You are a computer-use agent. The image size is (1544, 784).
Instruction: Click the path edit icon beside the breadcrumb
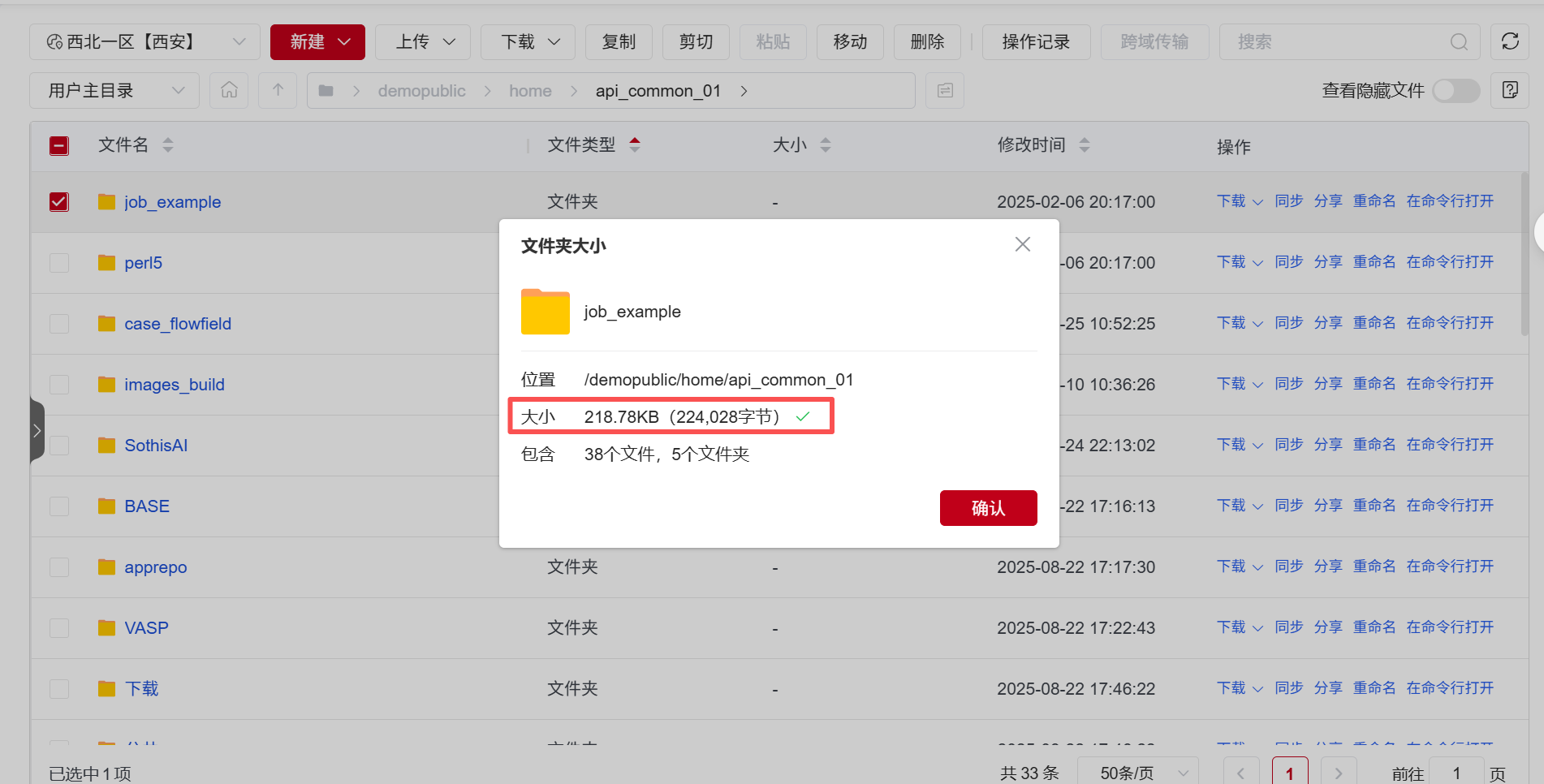pyautogui.click(x=945, y=90)
